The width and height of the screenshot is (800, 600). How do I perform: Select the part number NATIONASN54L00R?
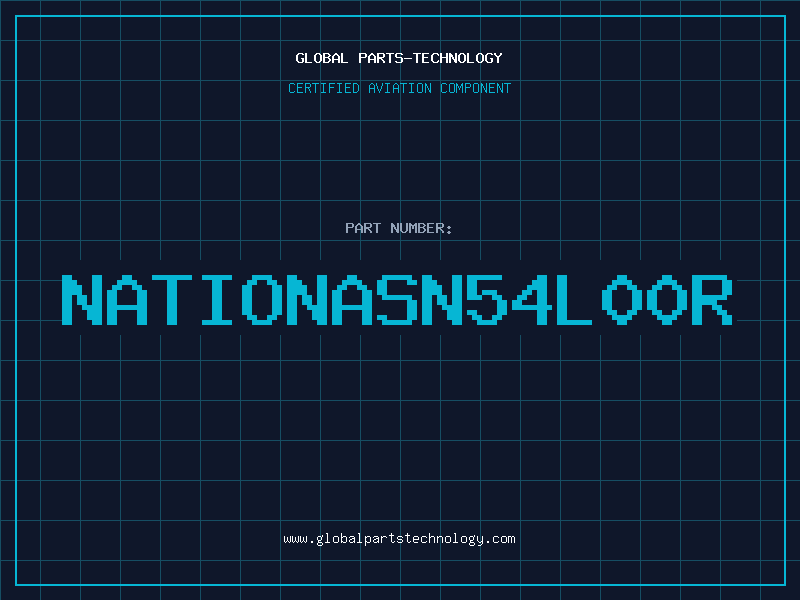click(x=397, y=299)
